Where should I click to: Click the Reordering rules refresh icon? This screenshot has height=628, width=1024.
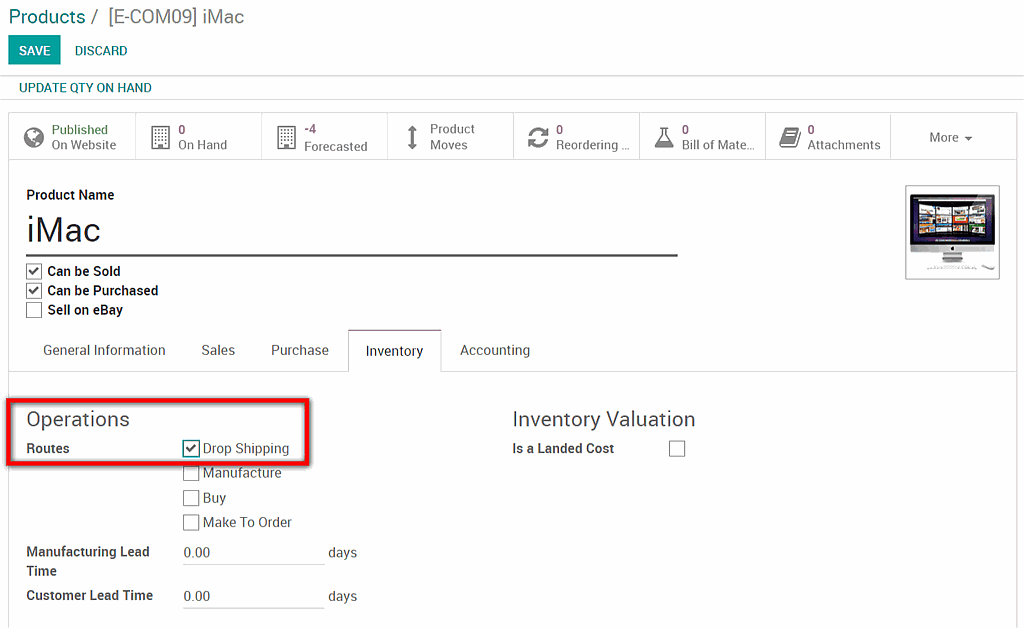click(538, 138)
